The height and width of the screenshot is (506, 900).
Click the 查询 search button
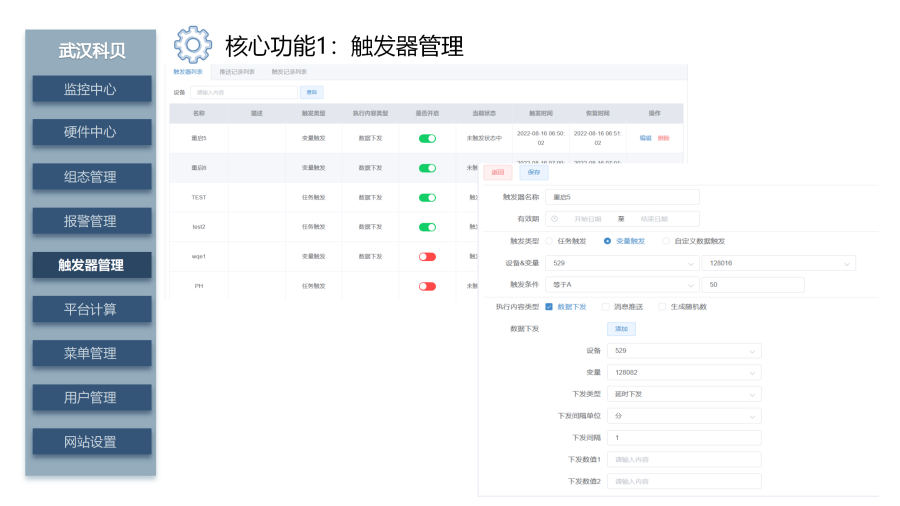point(312,92)
